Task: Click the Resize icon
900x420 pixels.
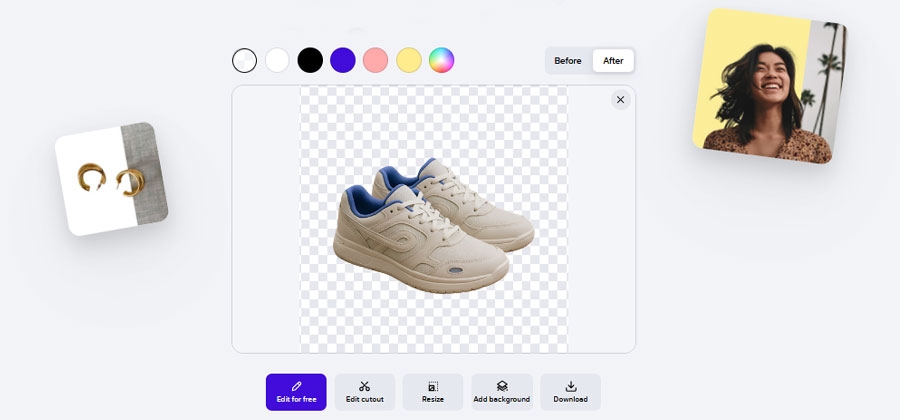Action: click(x=433, y=386)
